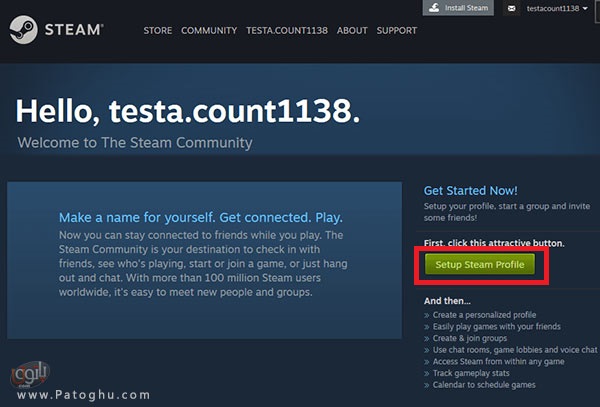Click 'Create a personalized profile' list item

pos(484,315)
